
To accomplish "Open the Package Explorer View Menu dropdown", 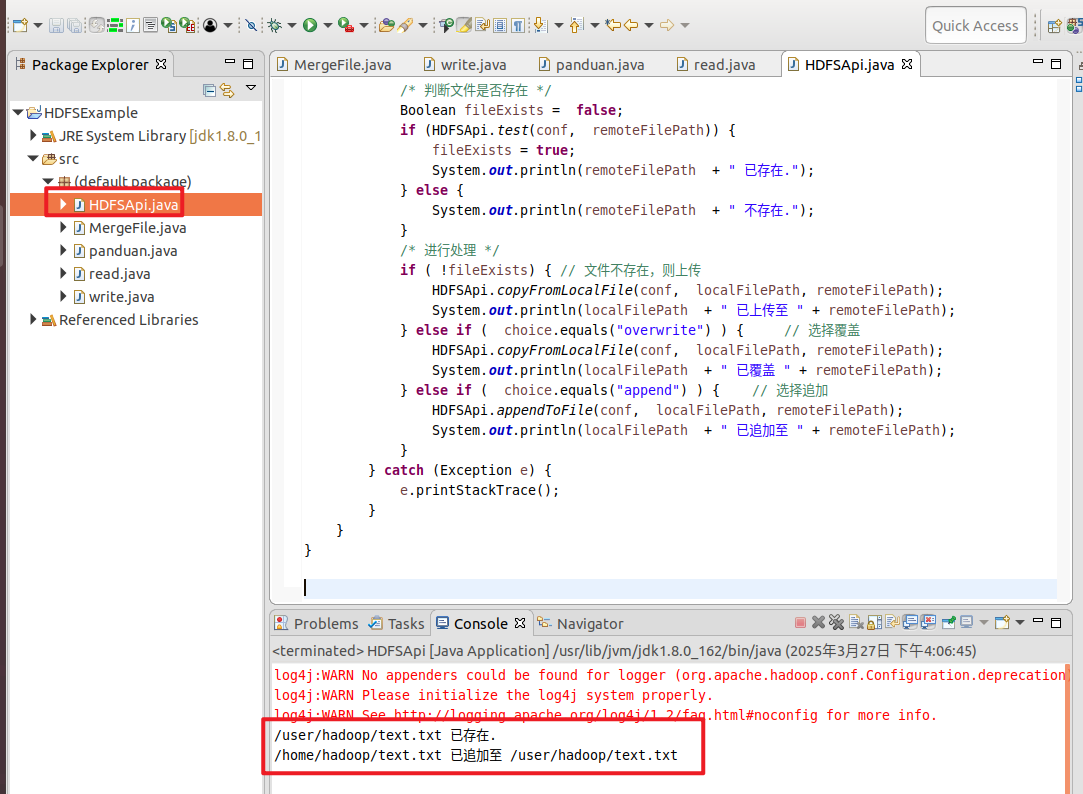I will [251, 89].
